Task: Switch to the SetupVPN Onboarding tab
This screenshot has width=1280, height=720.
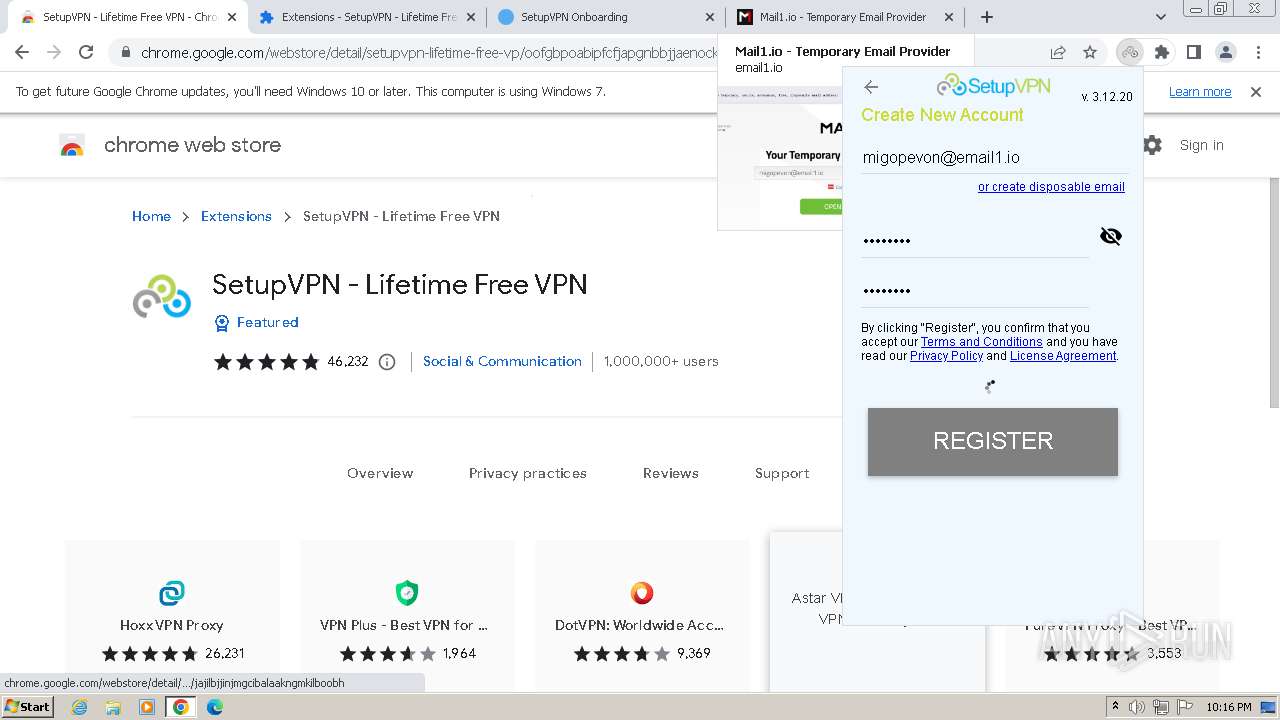Action: [x=605, y=17]
